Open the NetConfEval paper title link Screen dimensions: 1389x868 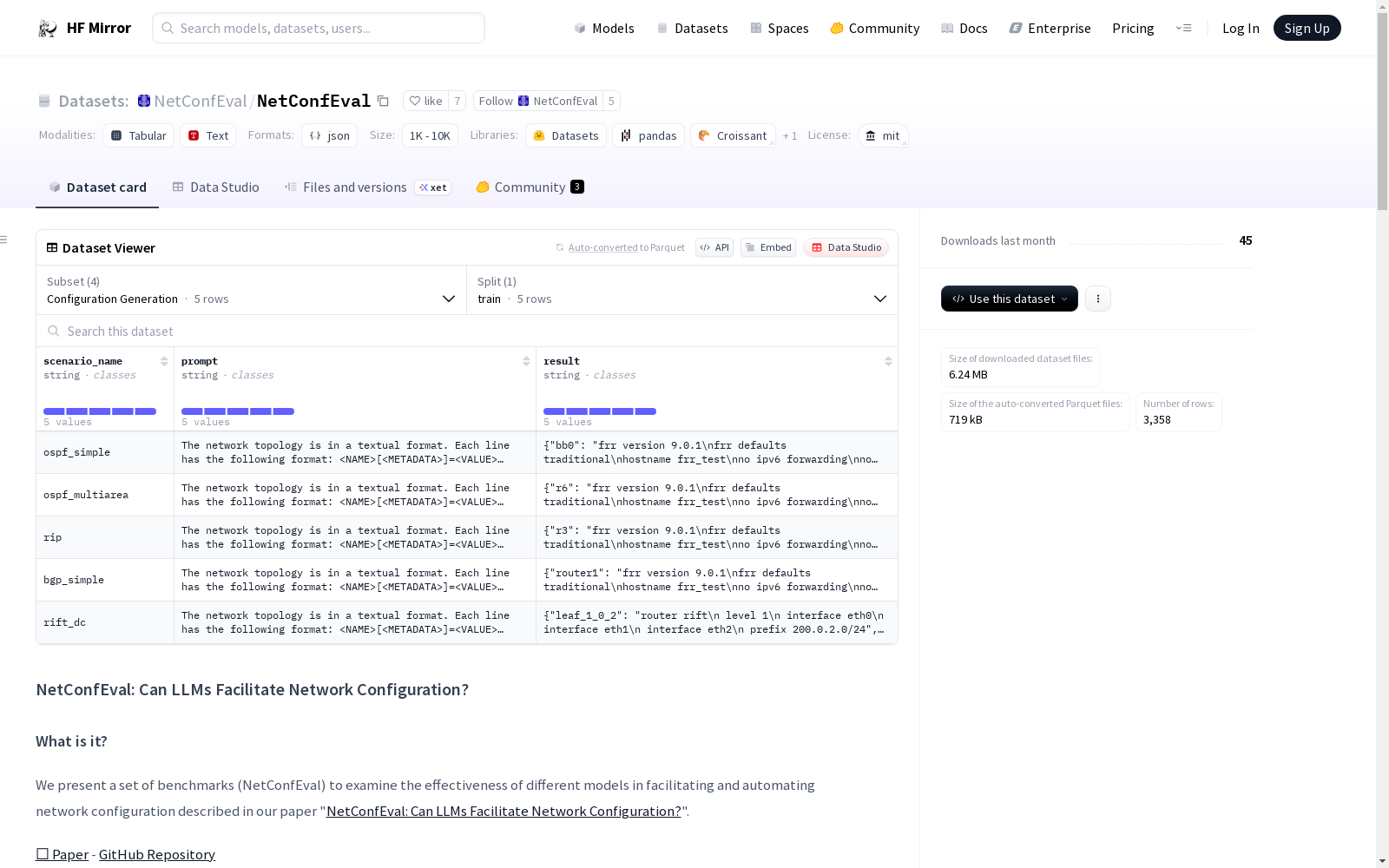pyautogui.click(x=504, y=811)
